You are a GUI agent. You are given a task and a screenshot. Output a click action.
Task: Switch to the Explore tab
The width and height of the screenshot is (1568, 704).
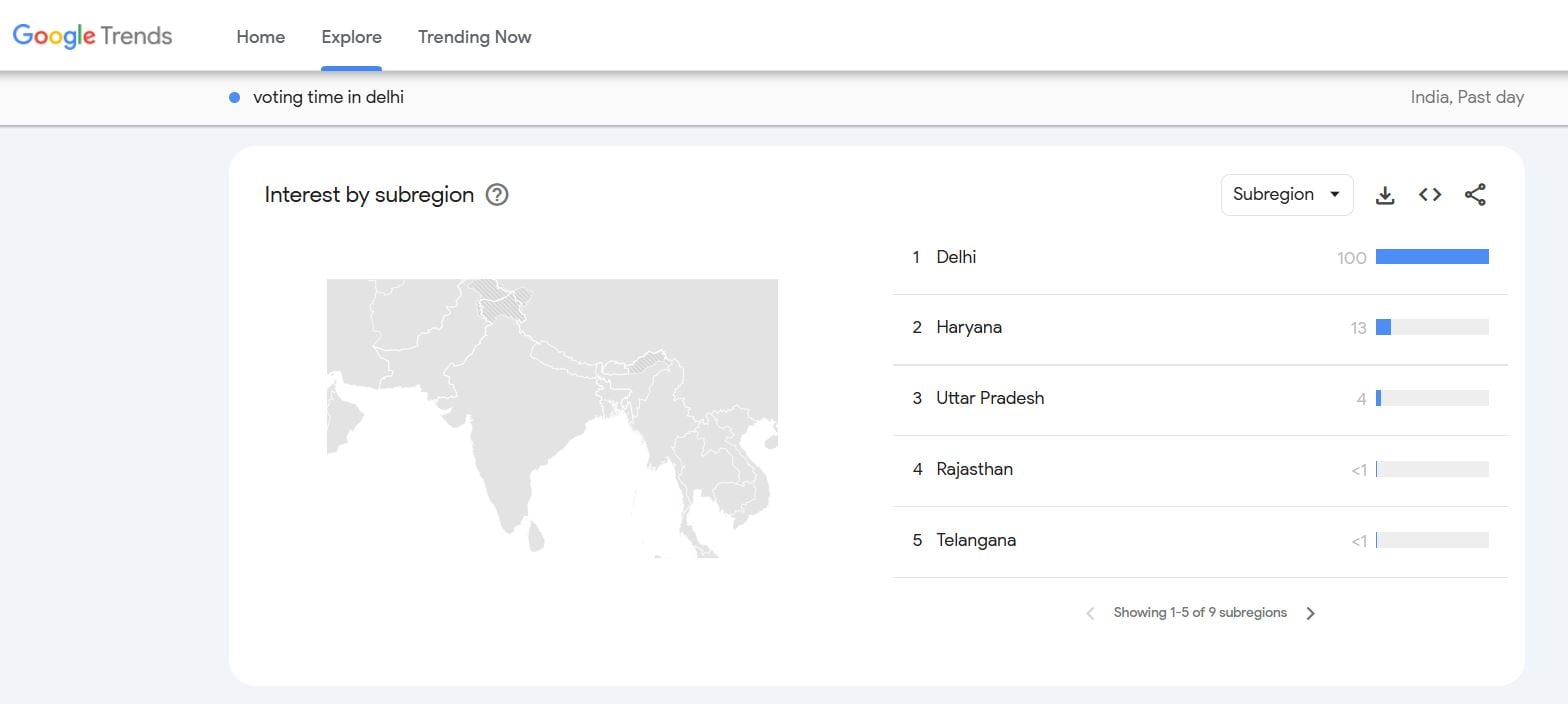(x=351, y=37)
